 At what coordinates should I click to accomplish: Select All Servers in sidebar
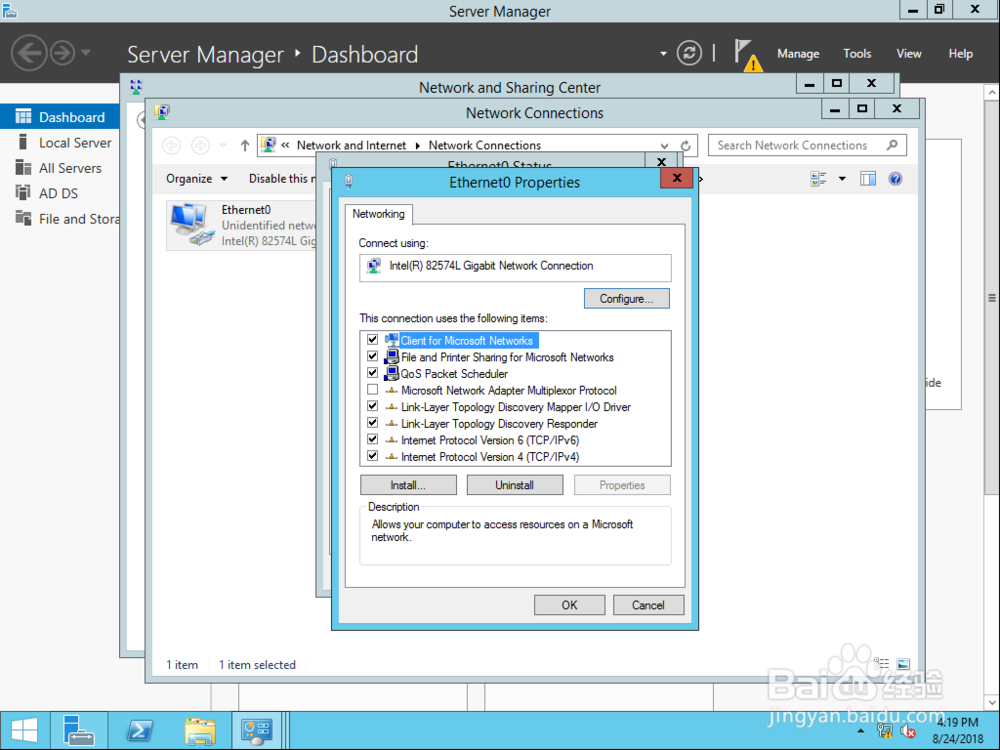click(60, 168)
